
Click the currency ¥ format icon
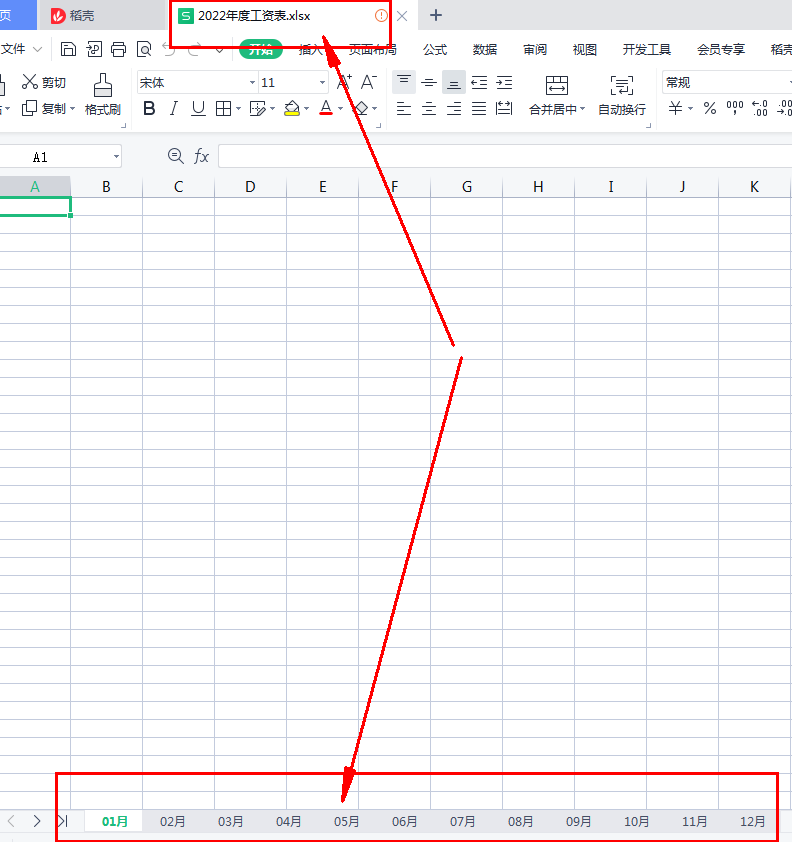(x=675, y=108)
